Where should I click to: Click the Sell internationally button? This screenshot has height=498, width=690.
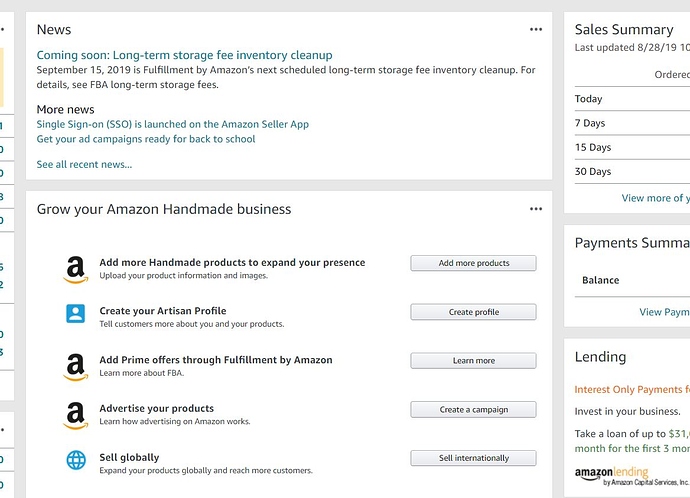tap(473, 458)
